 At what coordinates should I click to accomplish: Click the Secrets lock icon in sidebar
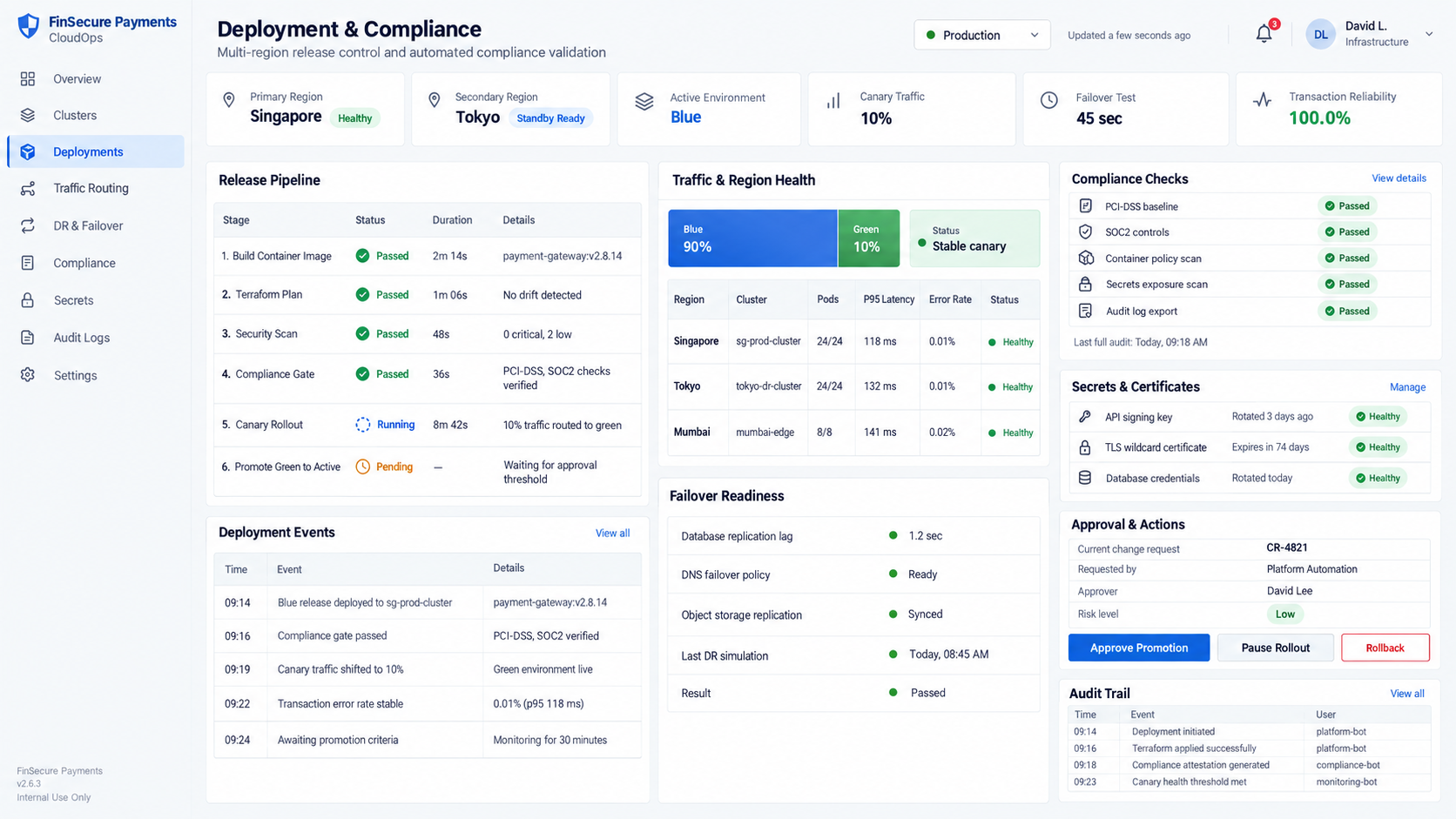pyautogui.click(x=28, y=300)
